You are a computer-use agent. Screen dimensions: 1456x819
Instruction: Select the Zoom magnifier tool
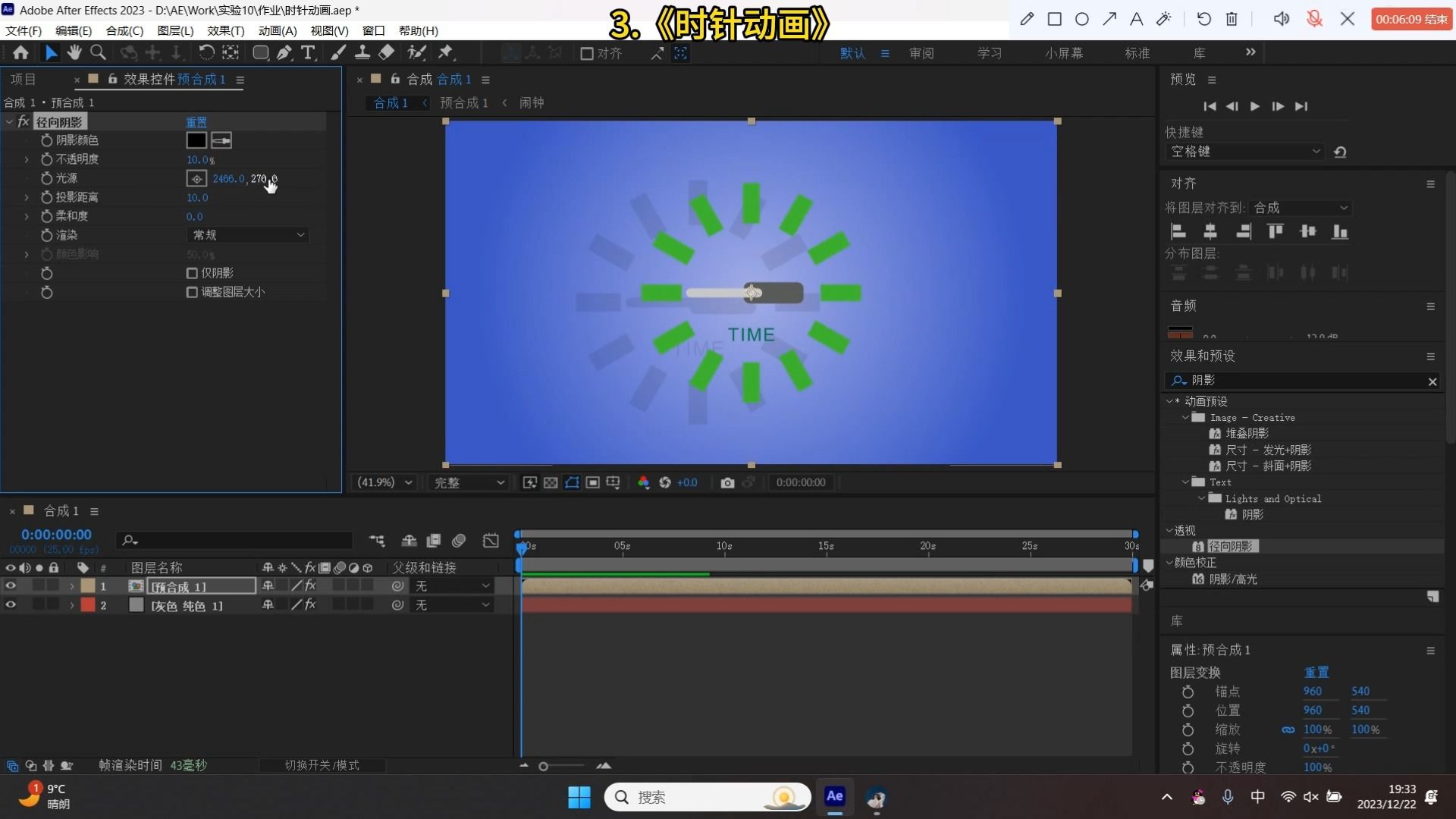tap(98, 52)
